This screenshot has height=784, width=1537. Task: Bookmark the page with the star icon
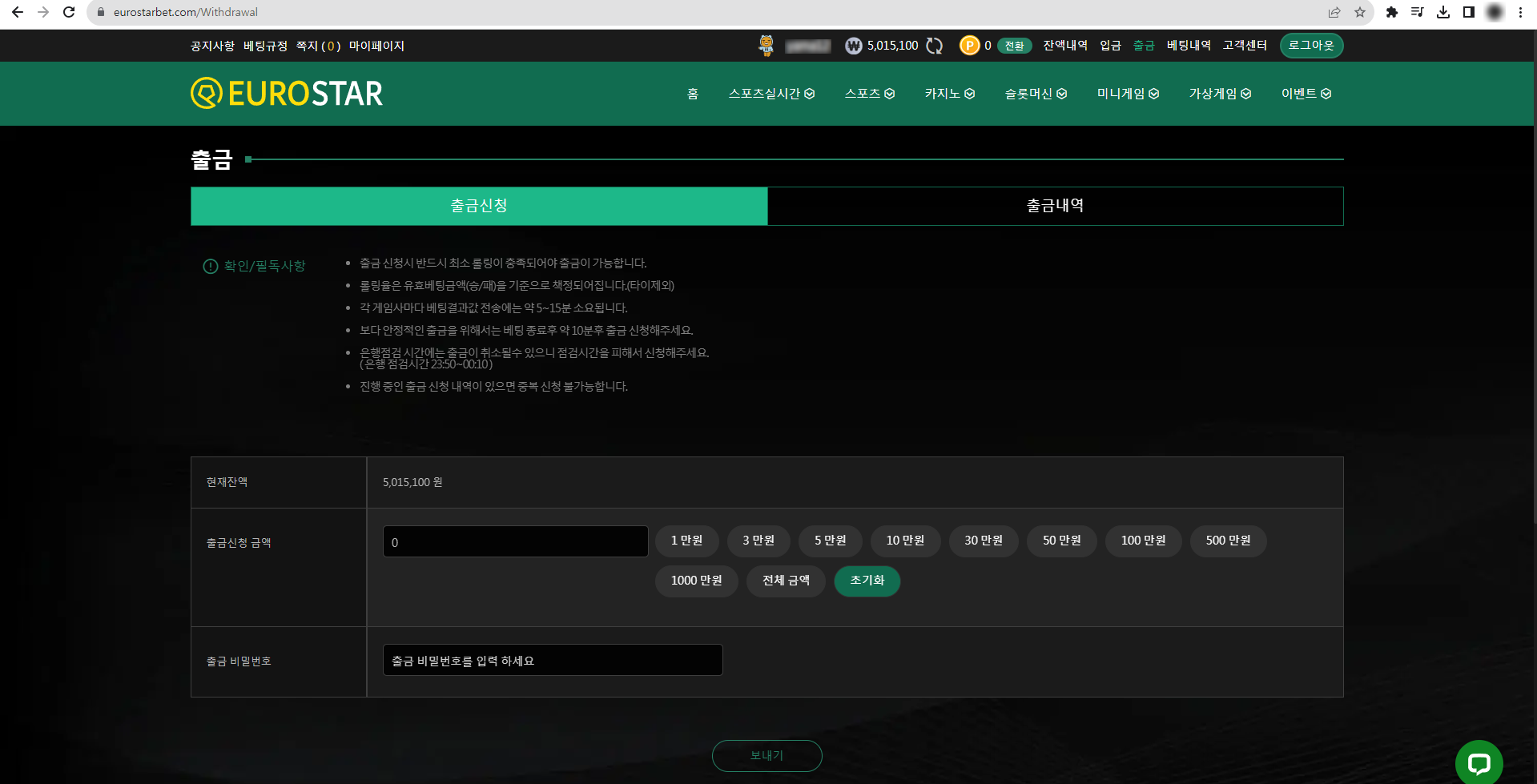pos(1359,12)
